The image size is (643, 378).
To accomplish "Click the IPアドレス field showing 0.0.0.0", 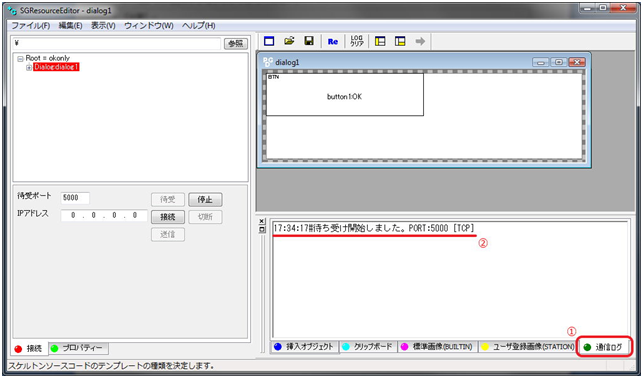I will point(104,215).
